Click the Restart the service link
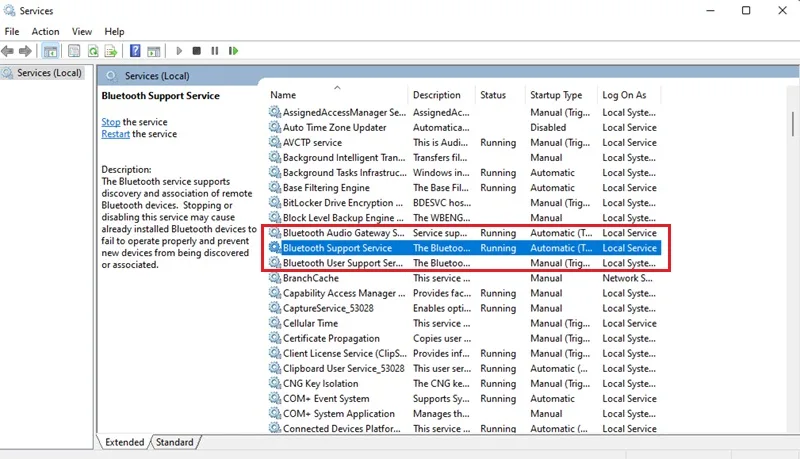Viewport: 800px width, 459px height. [115, 134]
